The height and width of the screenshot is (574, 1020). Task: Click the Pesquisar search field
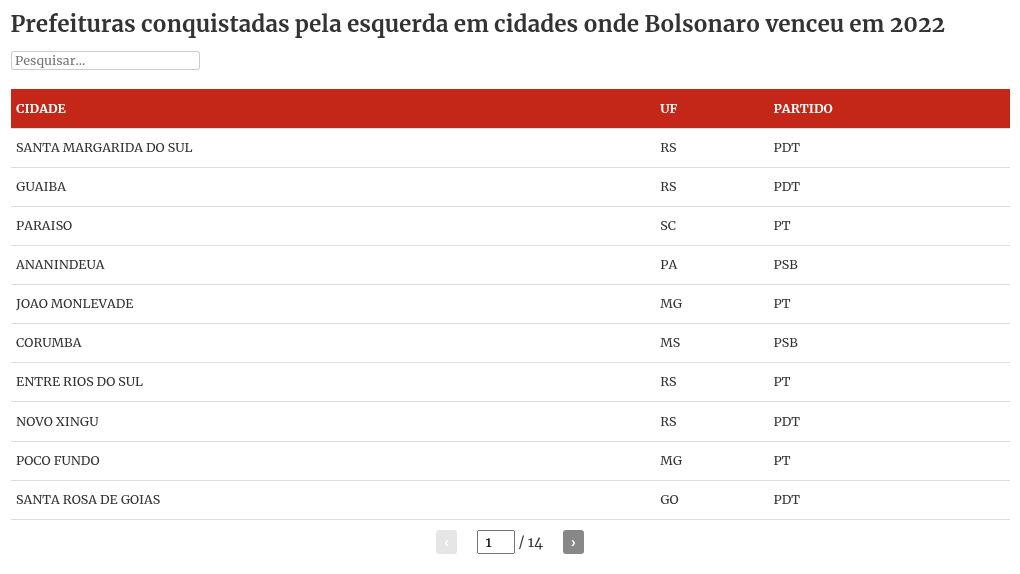105,61
